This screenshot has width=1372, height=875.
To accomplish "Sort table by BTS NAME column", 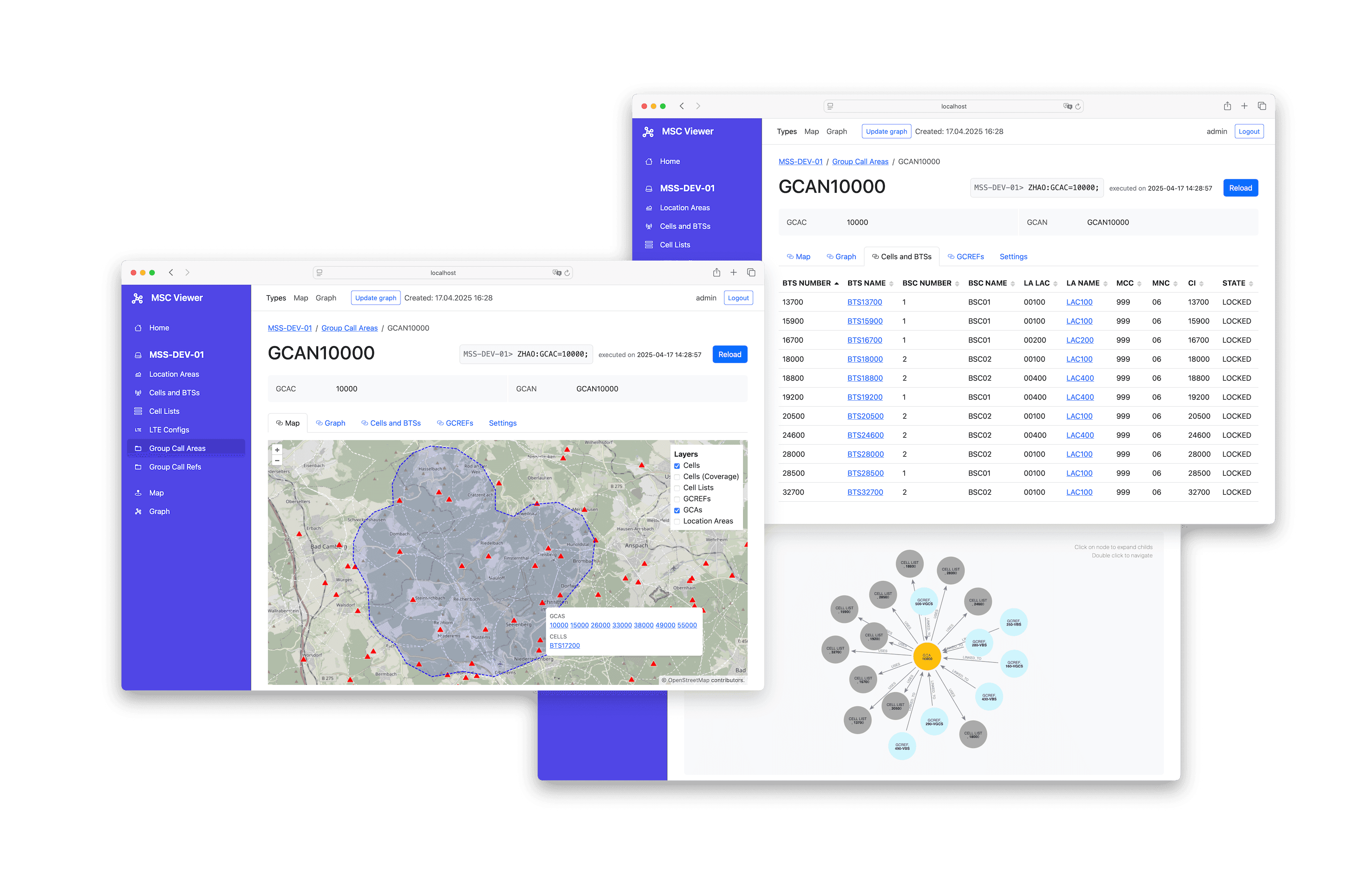I will click(870, 283).
